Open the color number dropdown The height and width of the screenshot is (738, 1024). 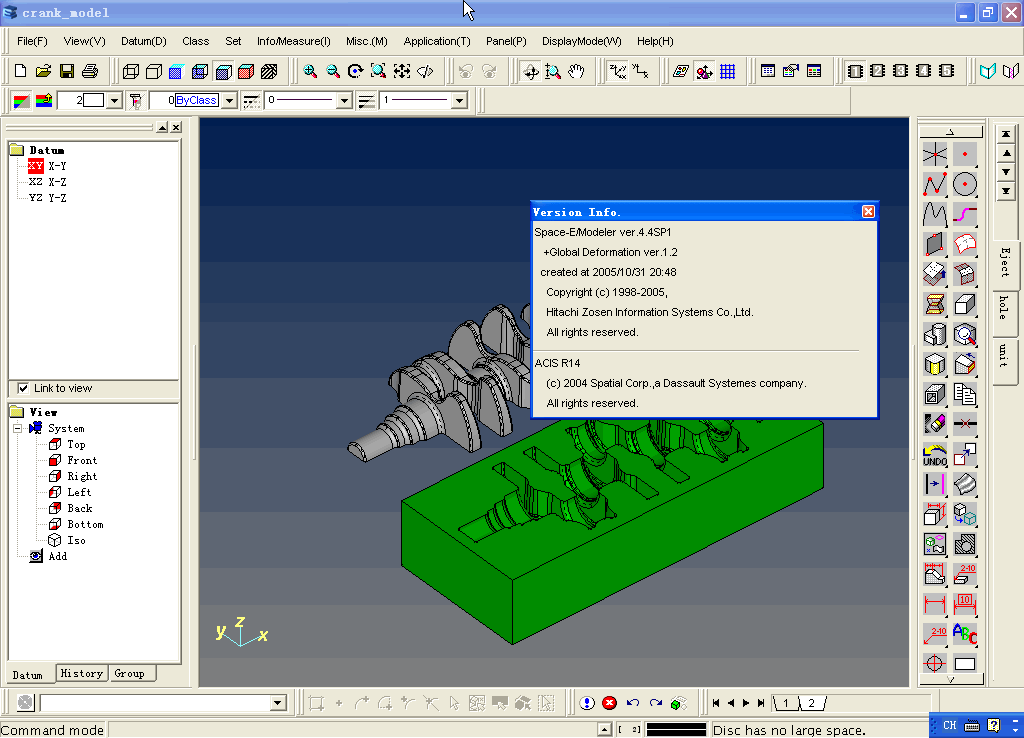(x=114, y=101)
